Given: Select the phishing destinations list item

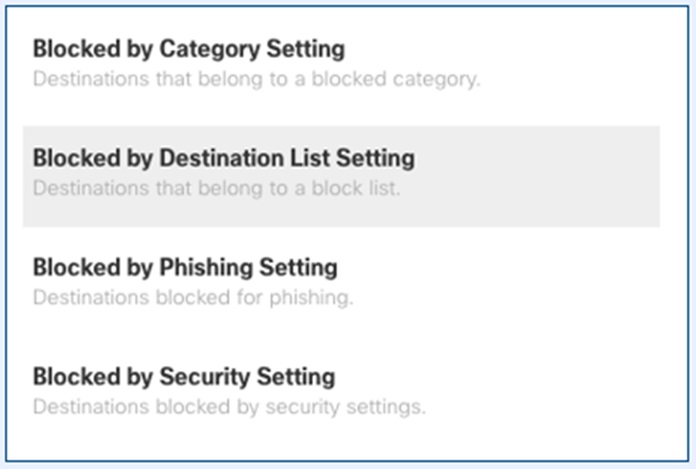Looking at the screenshot, I should point(185,282).
